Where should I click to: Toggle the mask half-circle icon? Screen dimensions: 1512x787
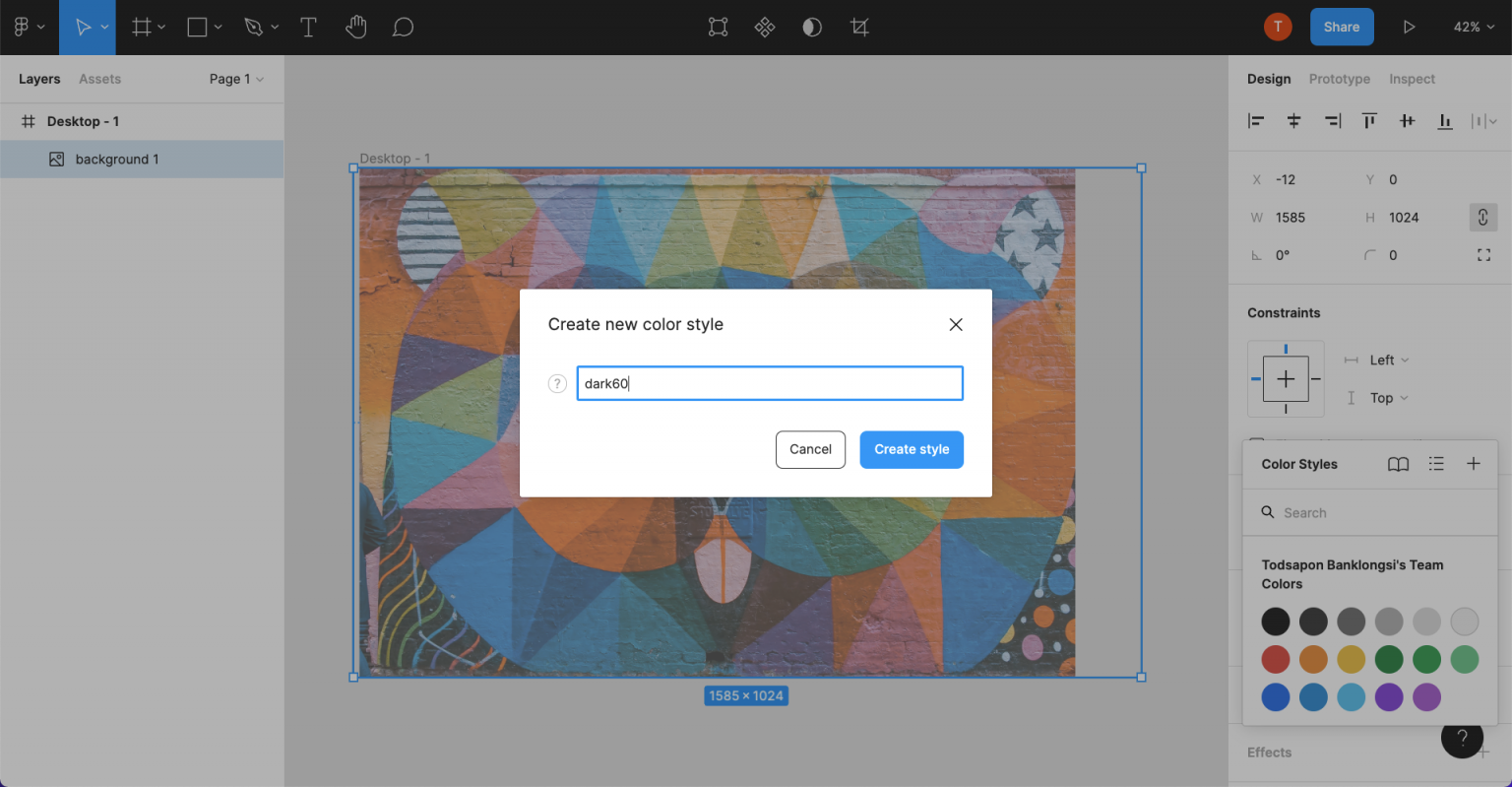[812, 28]
